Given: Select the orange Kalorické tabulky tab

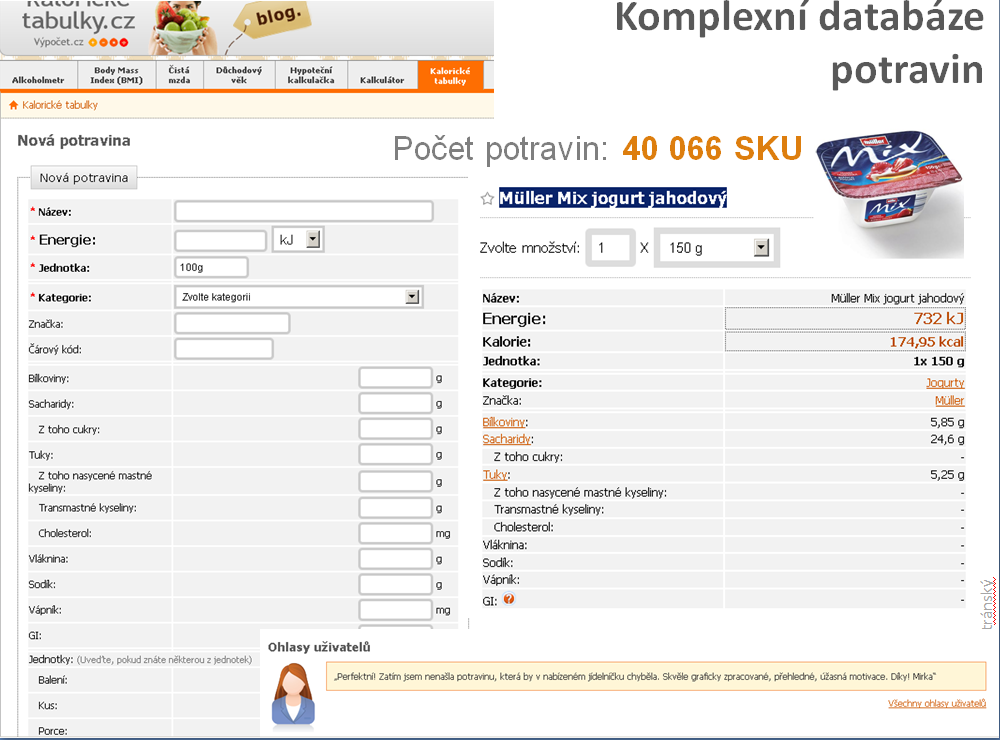Looking at the screenshot, I should click(x=450, y=76).
